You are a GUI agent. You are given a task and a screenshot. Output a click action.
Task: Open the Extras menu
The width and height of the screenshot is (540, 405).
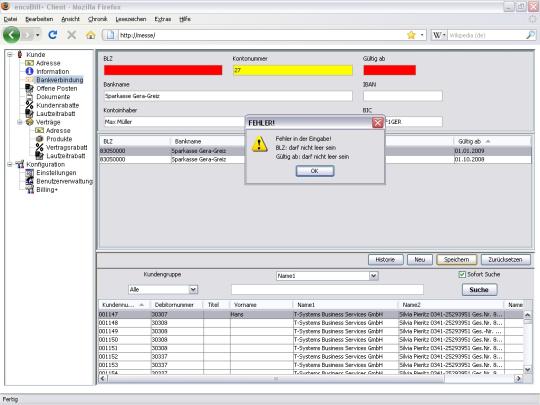(x=163, y=19)
